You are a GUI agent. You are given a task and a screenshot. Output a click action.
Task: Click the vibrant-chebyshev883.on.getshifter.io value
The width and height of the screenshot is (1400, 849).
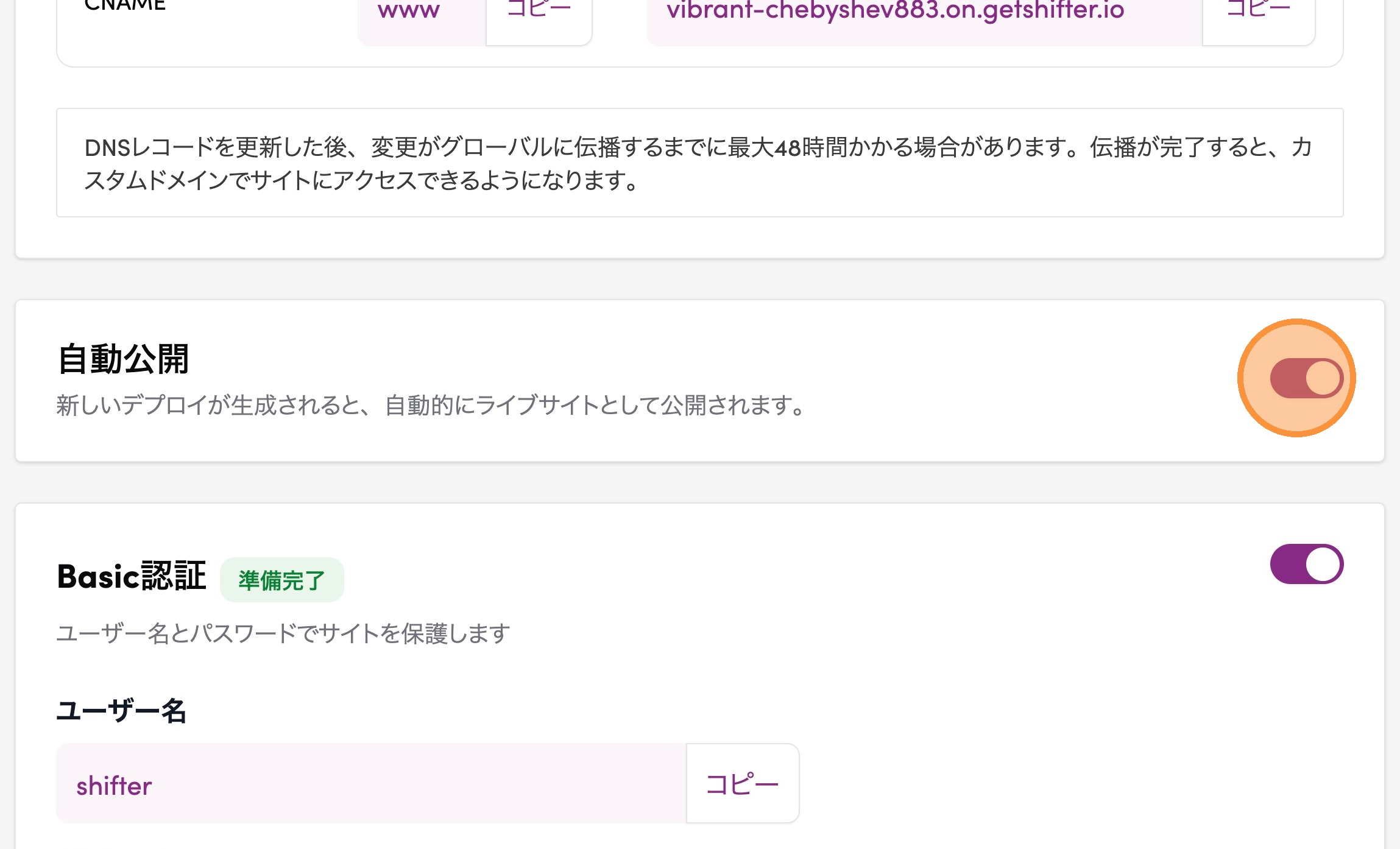(896, 11)
